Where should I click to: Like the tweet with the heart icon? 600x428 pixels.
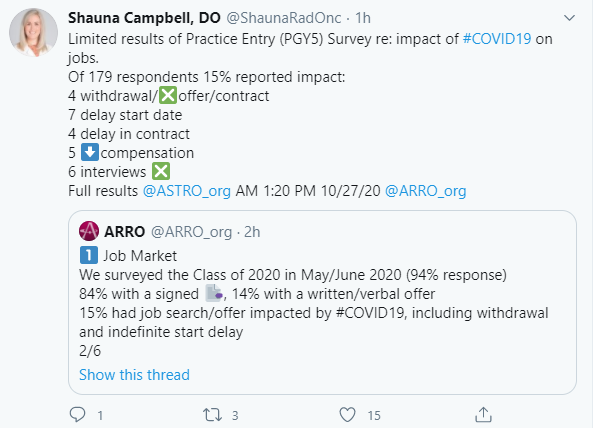click(348, 413)
